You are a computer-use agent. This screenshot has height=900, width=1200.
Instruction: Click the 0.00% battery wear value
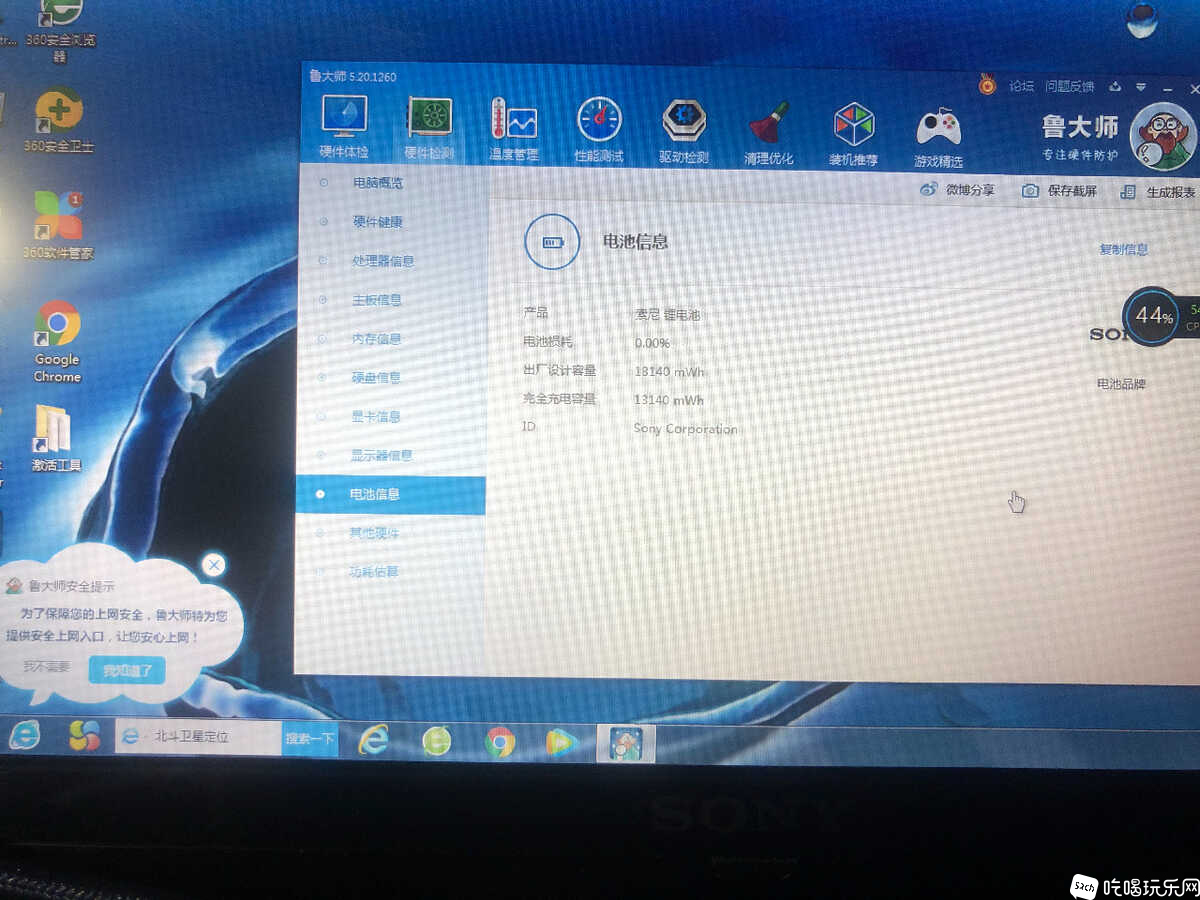(652, 343)
